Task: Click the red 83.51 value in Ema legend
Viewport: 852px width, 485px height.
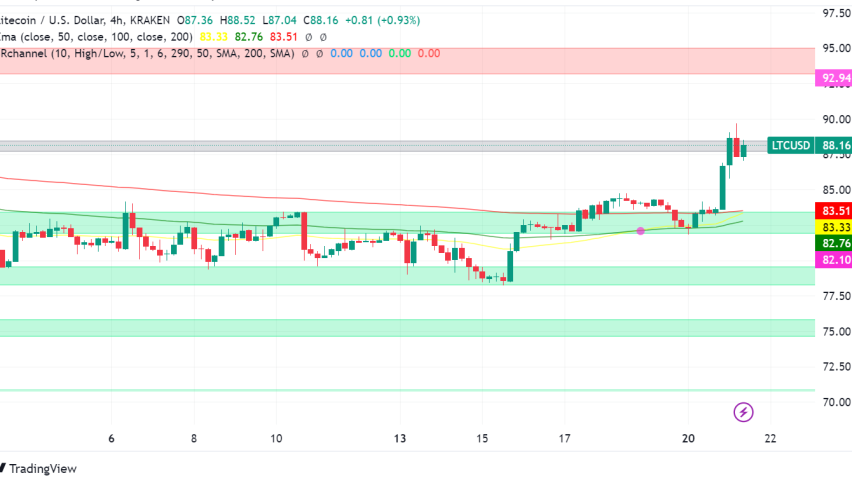Action: click(284, 37)
